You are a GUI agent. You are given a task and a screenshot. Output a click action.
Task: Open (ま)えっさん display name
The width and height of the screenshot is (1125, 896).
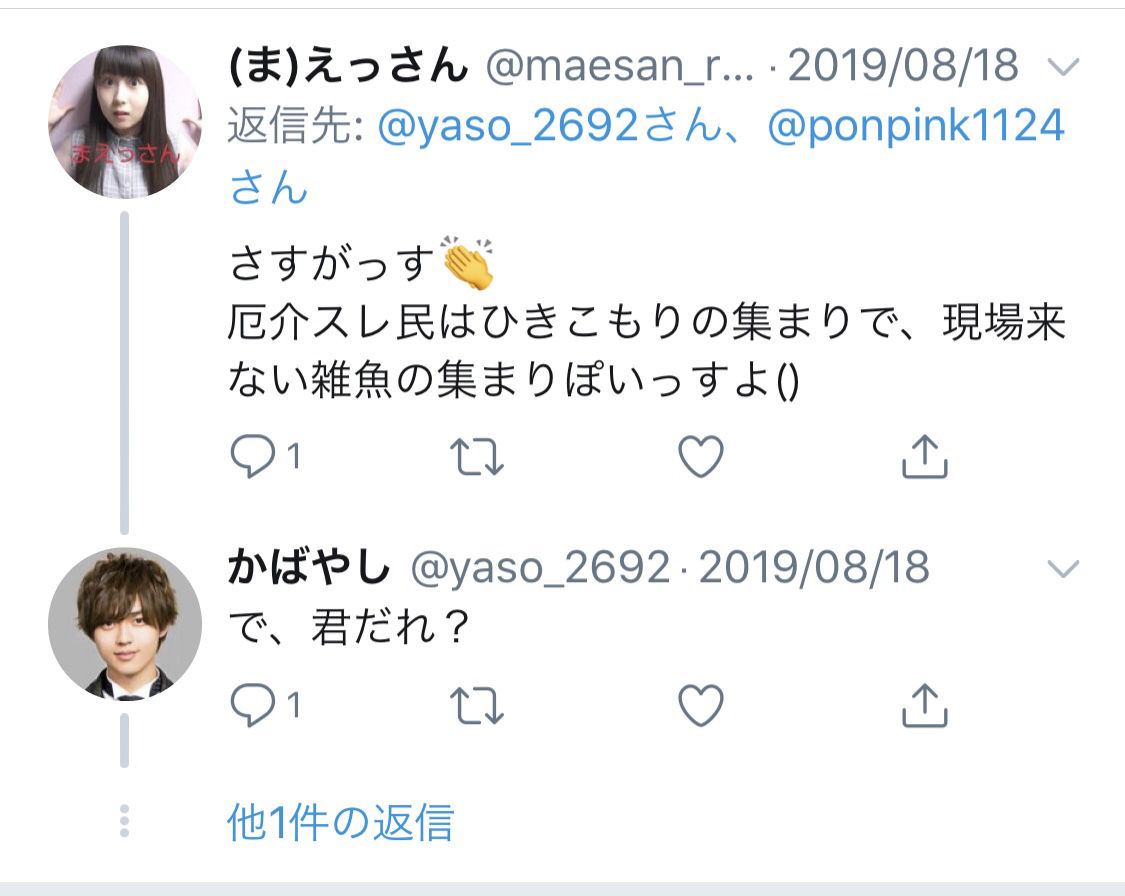click(348, 65)
